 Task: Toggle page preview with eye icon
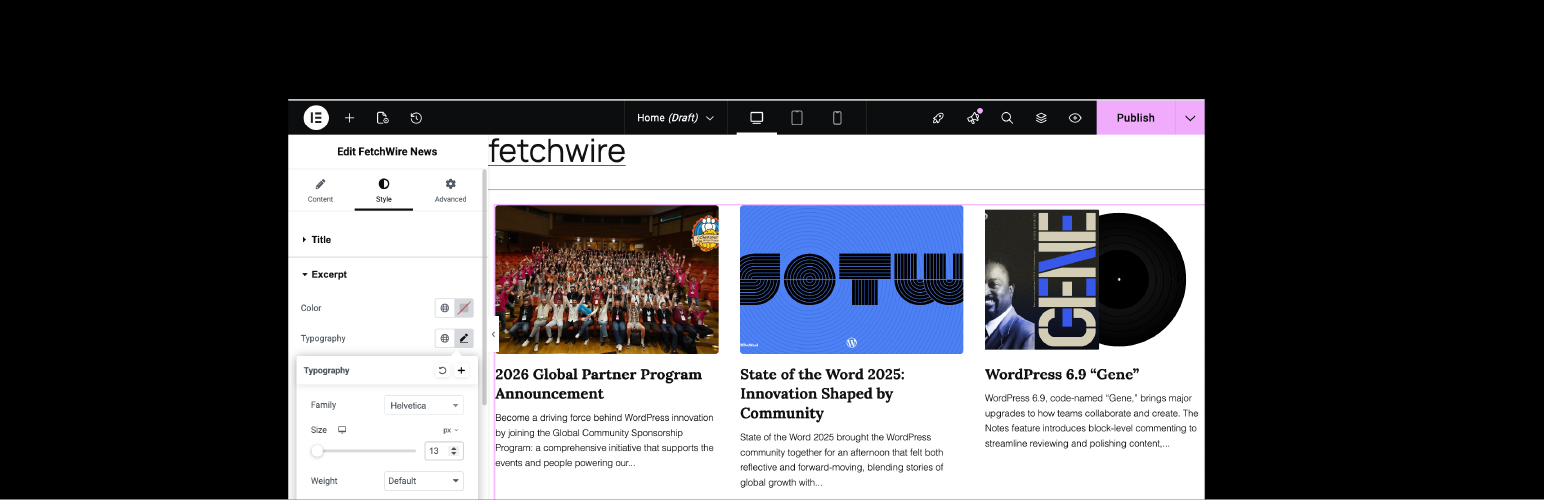coord(1075,118)
